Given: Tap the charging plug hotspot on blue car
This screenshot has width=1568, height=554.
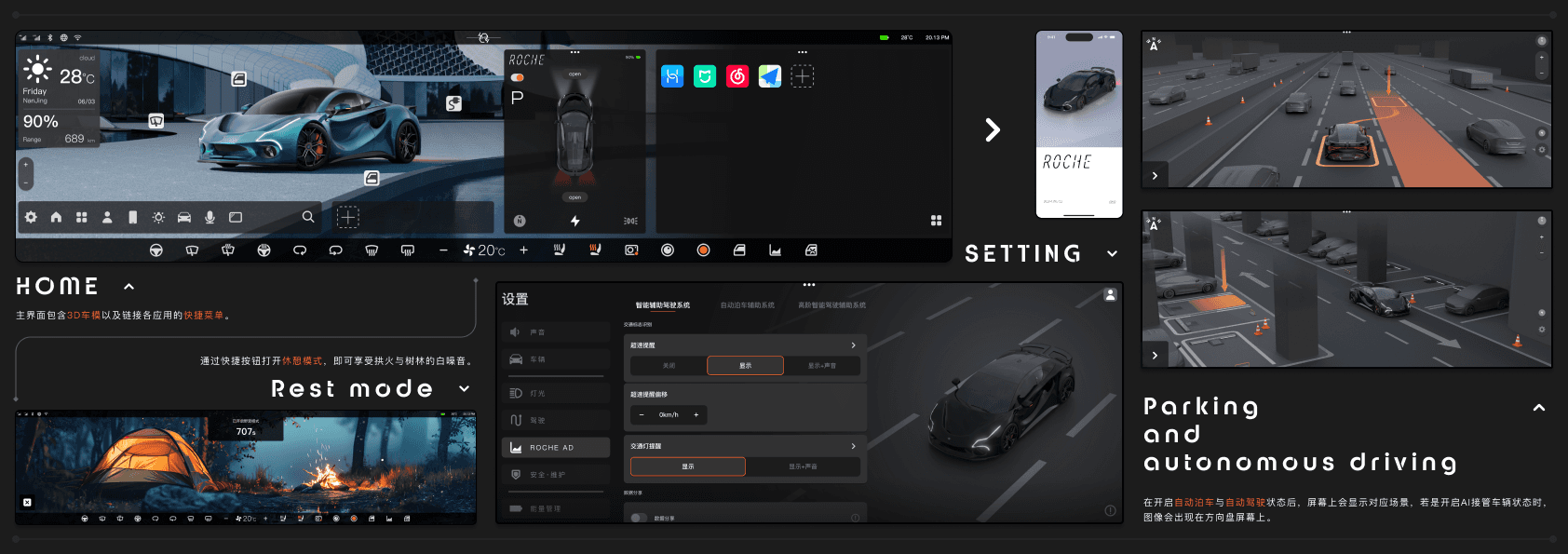Looking at the screenshot, I should tap(453, 103).
